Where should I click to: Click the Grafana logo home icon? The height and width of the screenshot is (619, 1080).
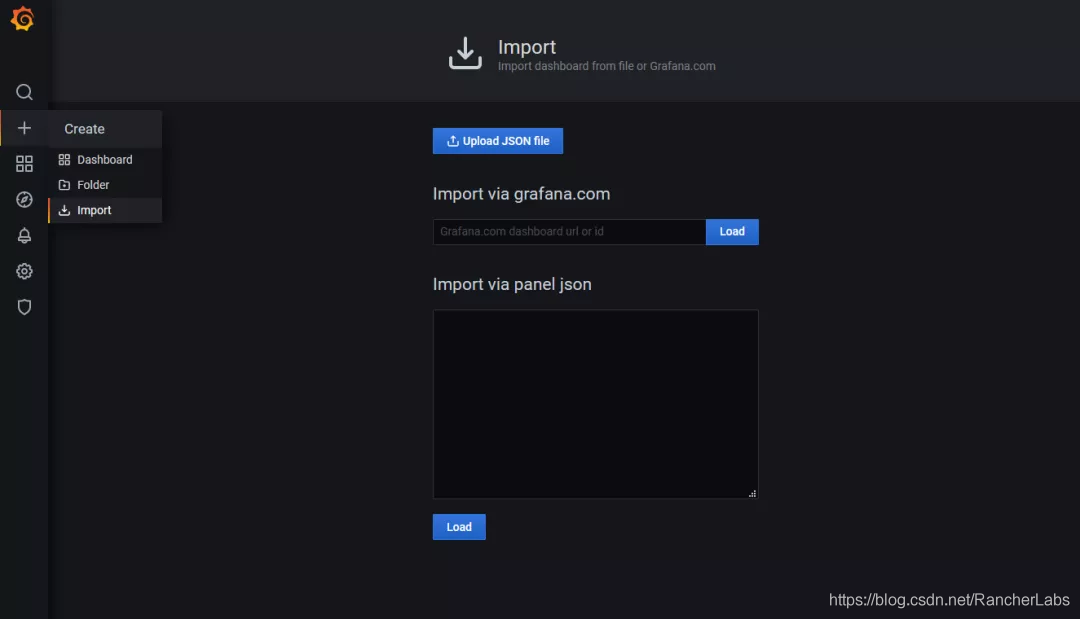click(x=23, y=19)
